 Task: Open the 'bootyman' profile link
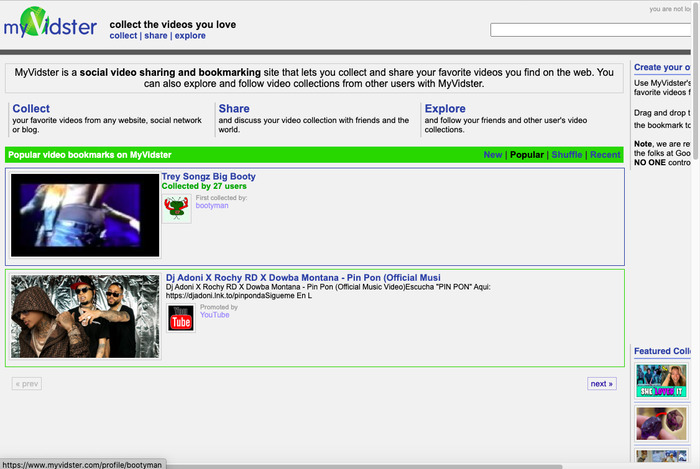[212, 206]
